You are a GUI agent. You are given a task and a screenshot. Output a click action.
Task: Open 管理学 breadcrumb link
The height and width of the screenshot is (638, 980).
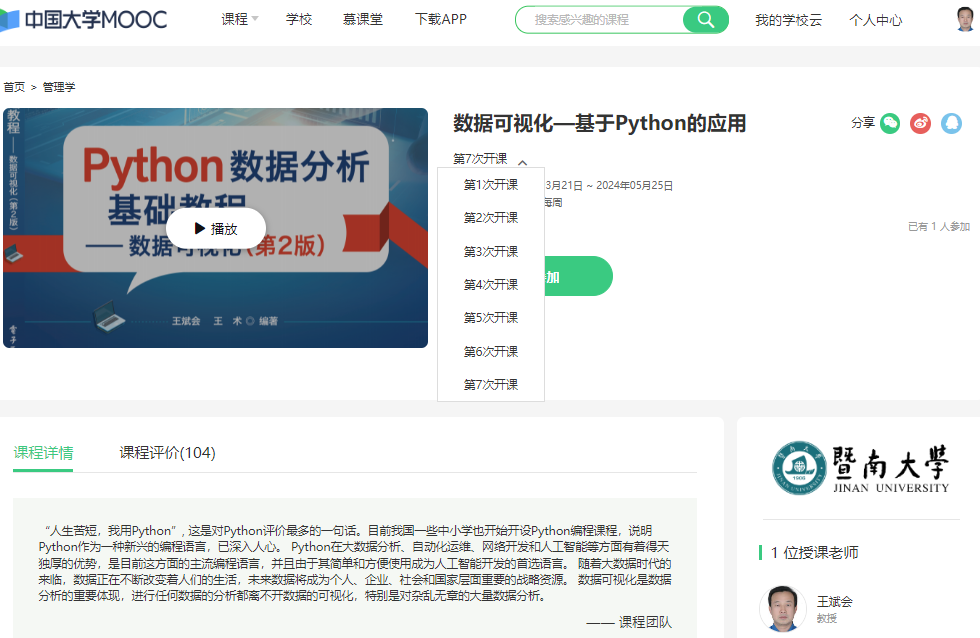coord(59,87)
